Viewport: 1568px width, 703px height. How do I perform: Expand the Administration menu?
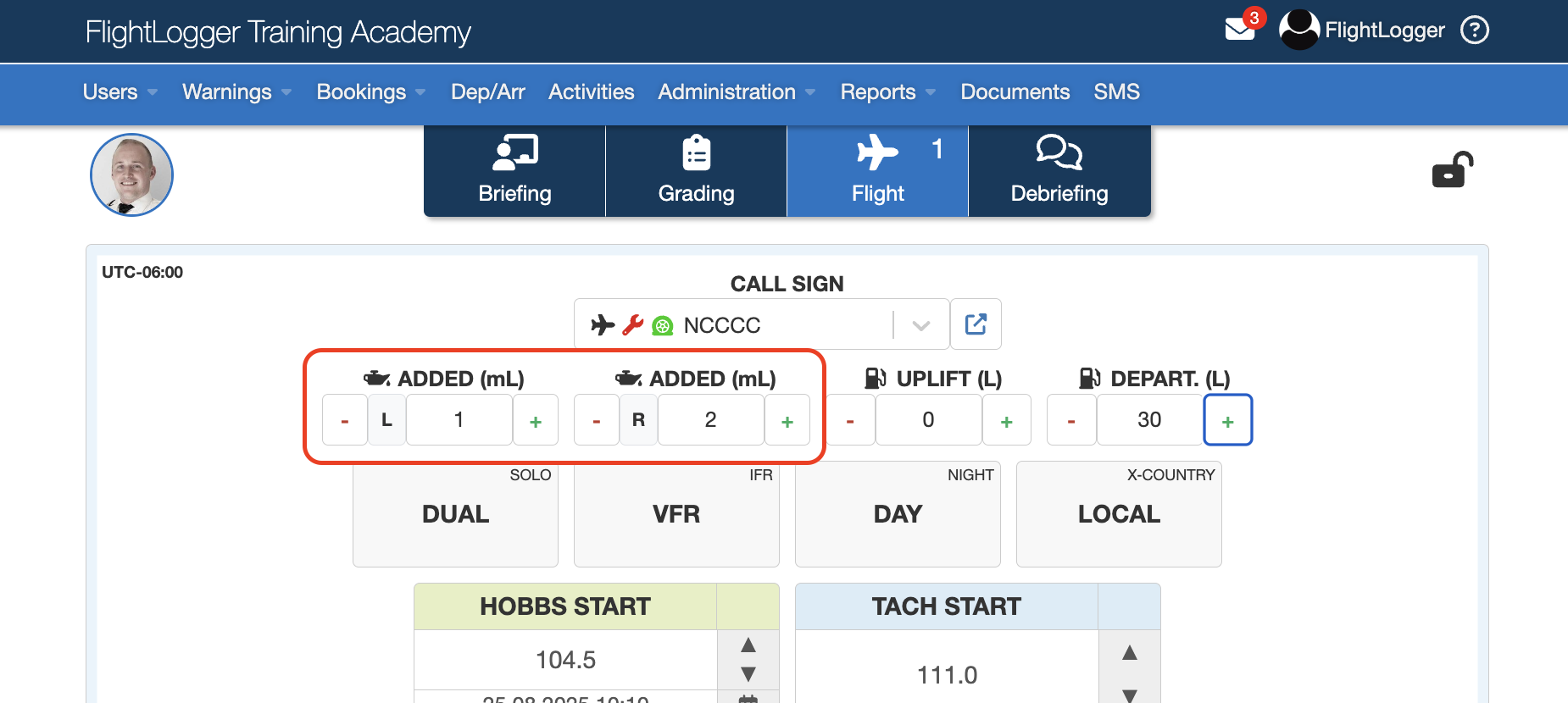[x=736, y=91]
